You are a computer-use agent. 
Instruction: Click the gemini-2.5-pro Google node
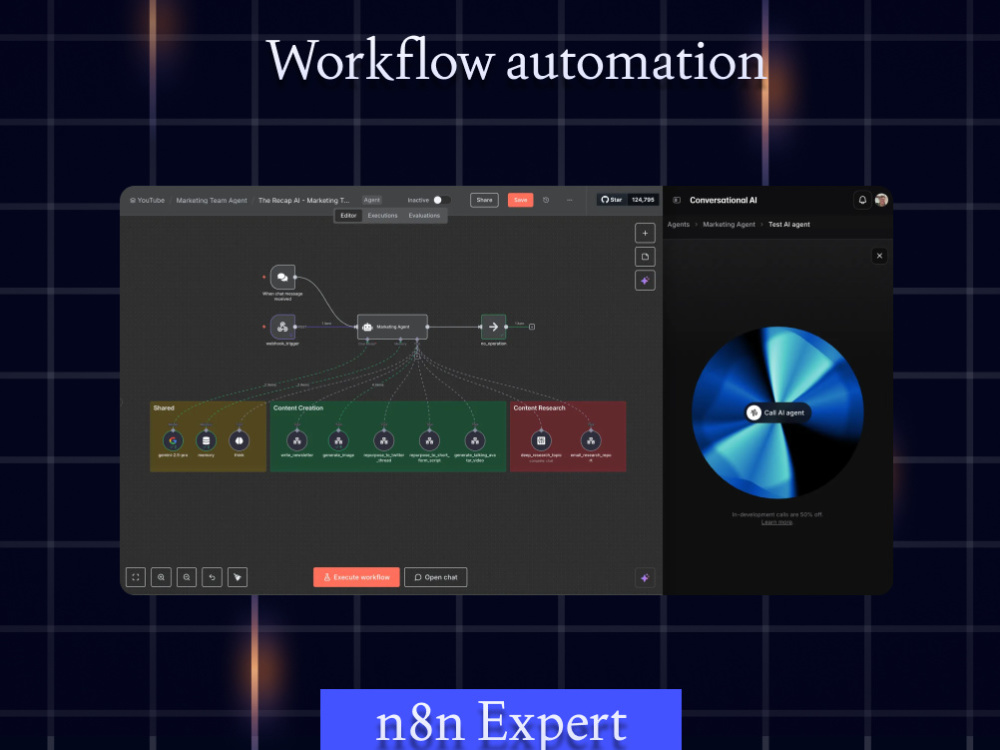click(x=173, y=440)
